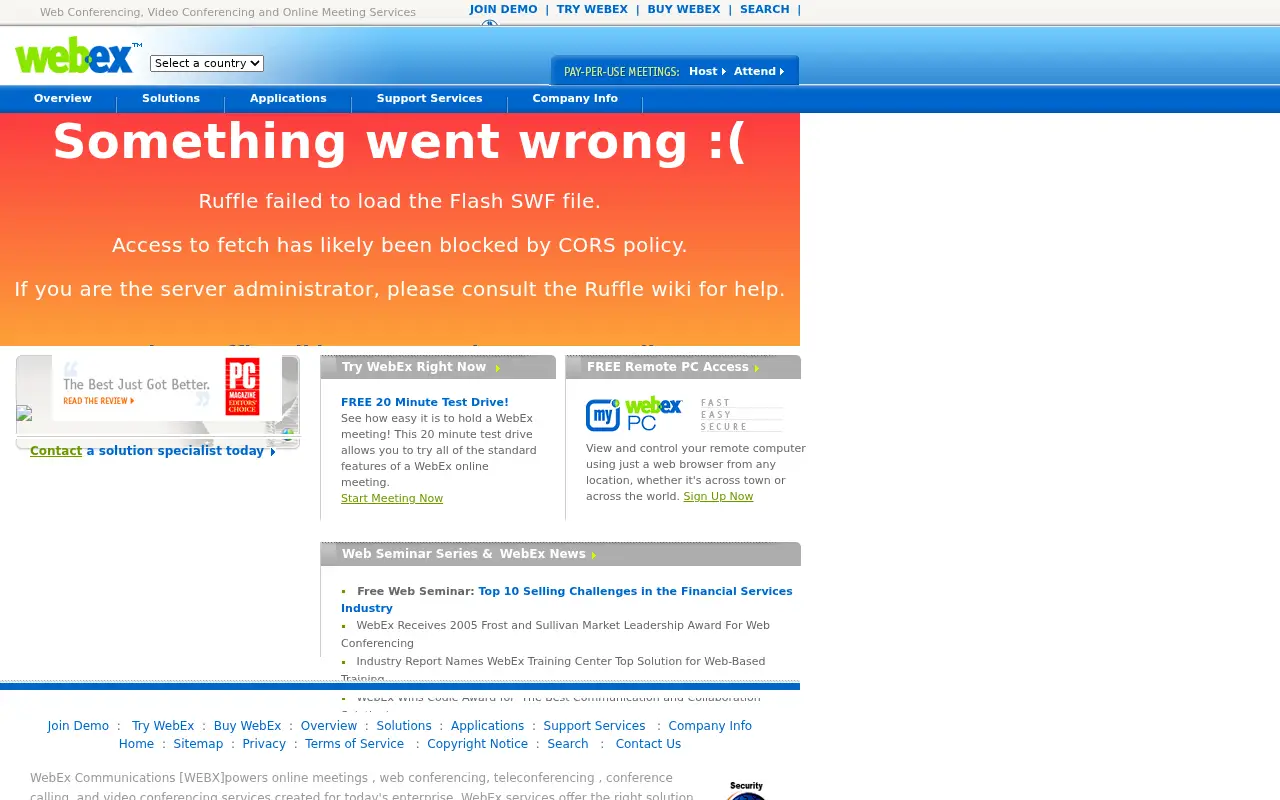
Task: Click the My WebEx PC logo
Action: click(635, 414)
